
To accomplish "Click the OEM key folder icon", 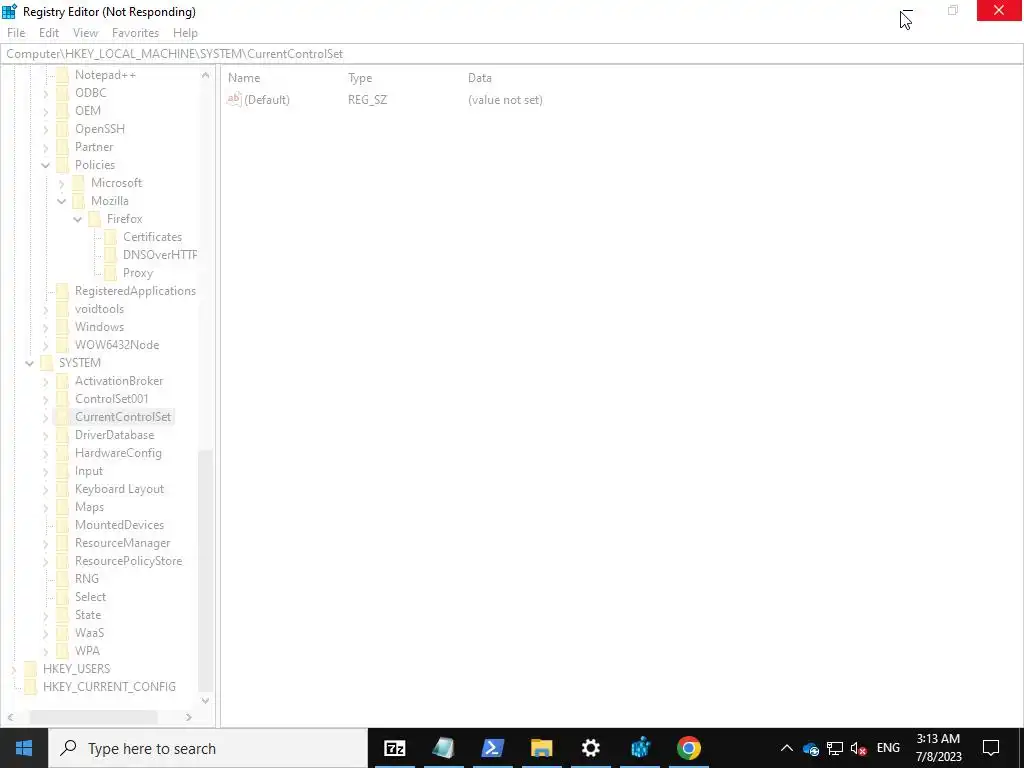I will tap(63, 111).
